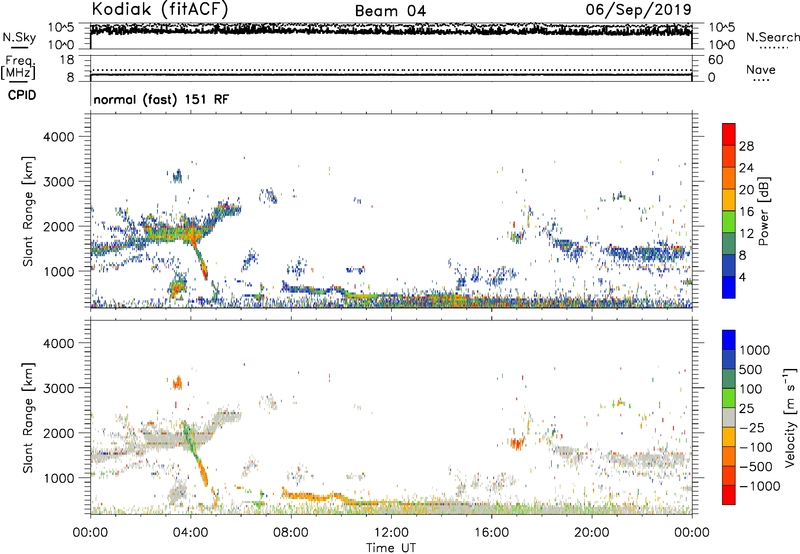This screenshot has height=554, width=800.
Task: Click the 'N.Search' legend label
Action: click(x=772, y=37)
